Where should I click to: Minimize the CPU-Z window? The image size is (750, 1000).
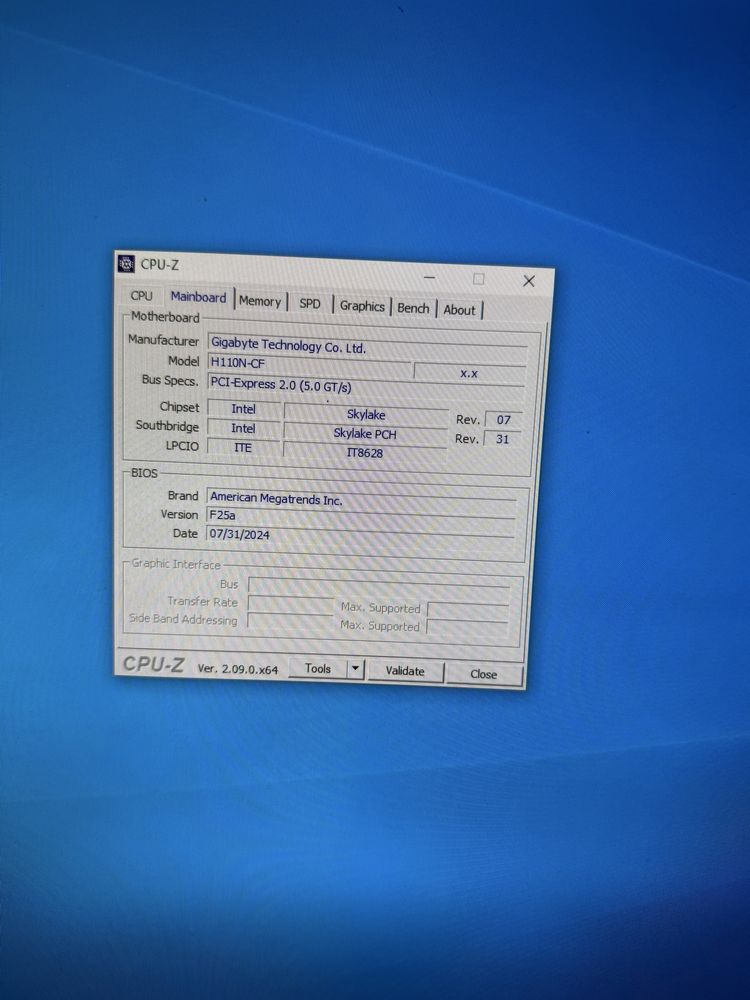[x=430, y=277]
